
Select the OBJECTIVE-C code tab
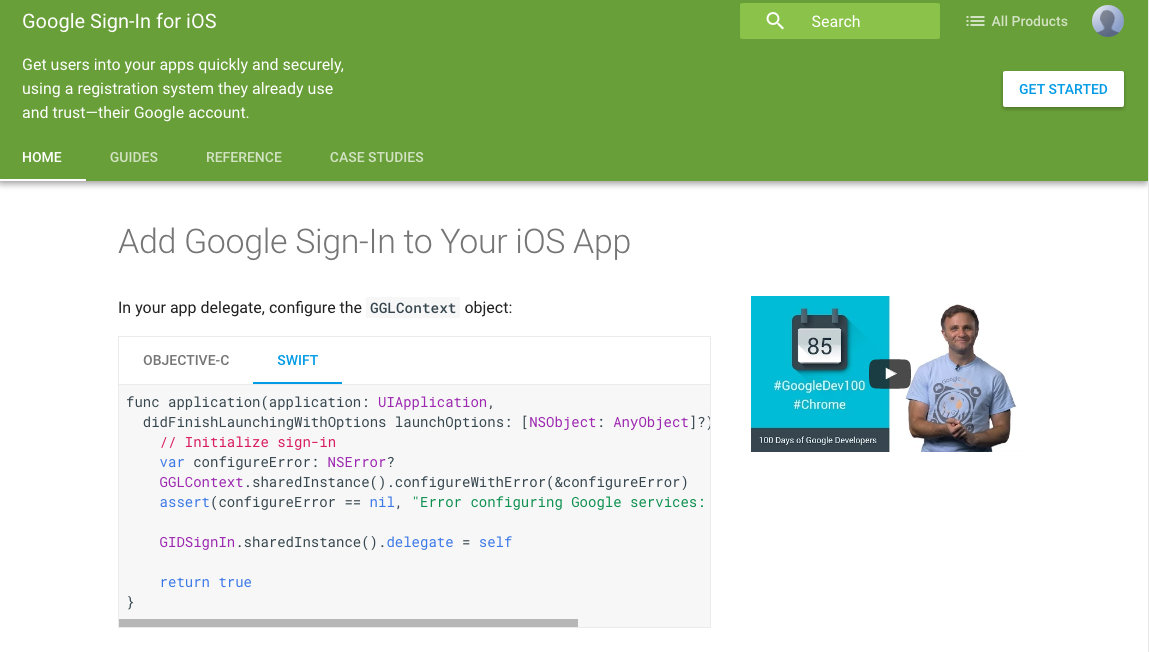pyautogui.click(x=186, y=360)
